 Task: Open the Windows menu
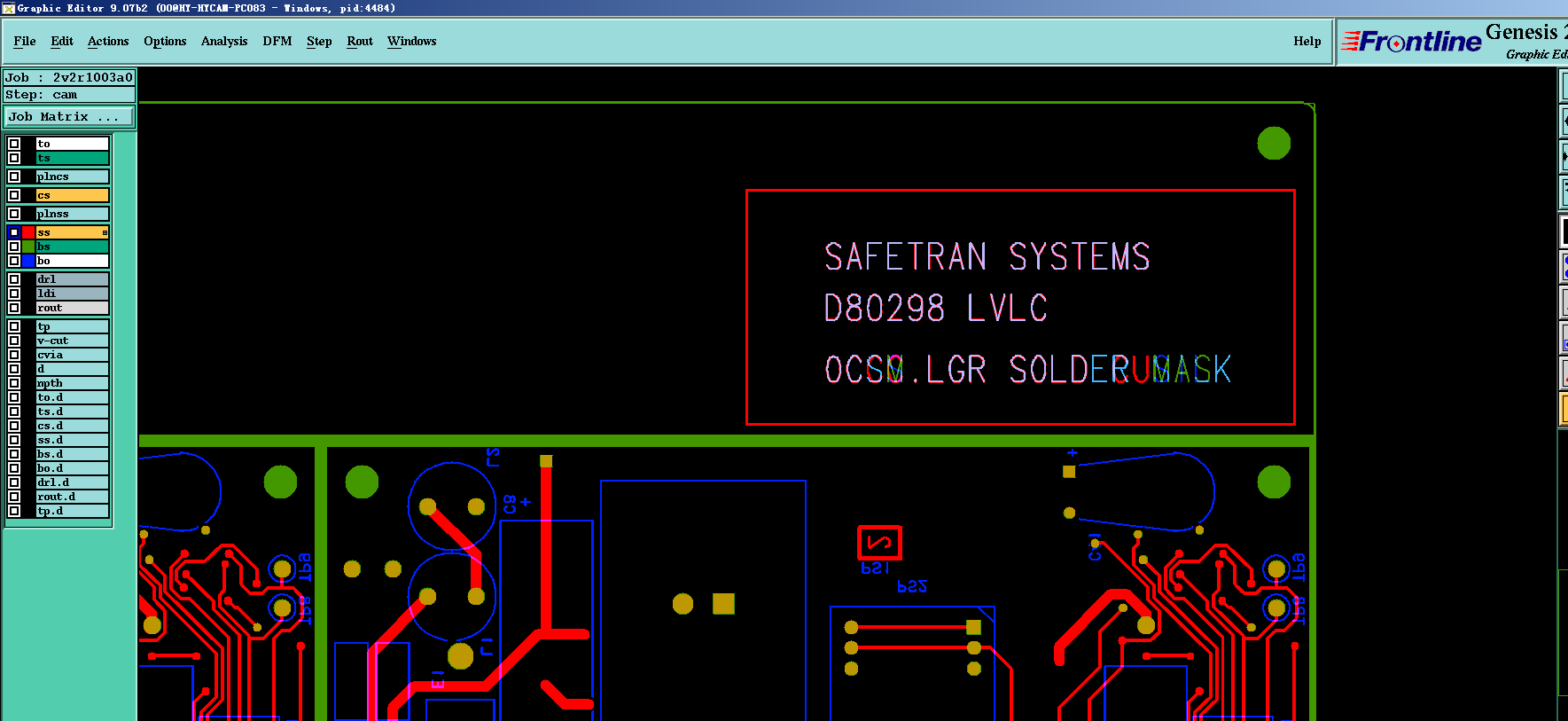tap(412, 41)
